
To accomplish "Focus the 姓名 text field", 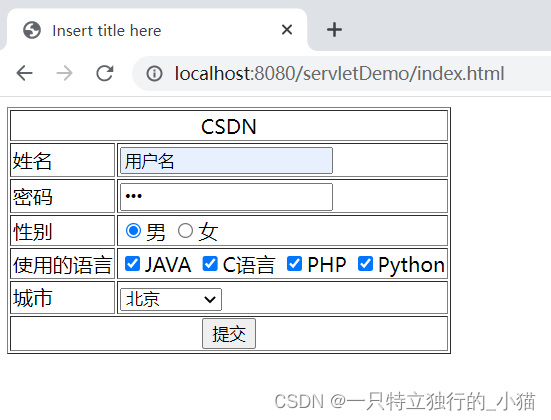I will (226, 161).
